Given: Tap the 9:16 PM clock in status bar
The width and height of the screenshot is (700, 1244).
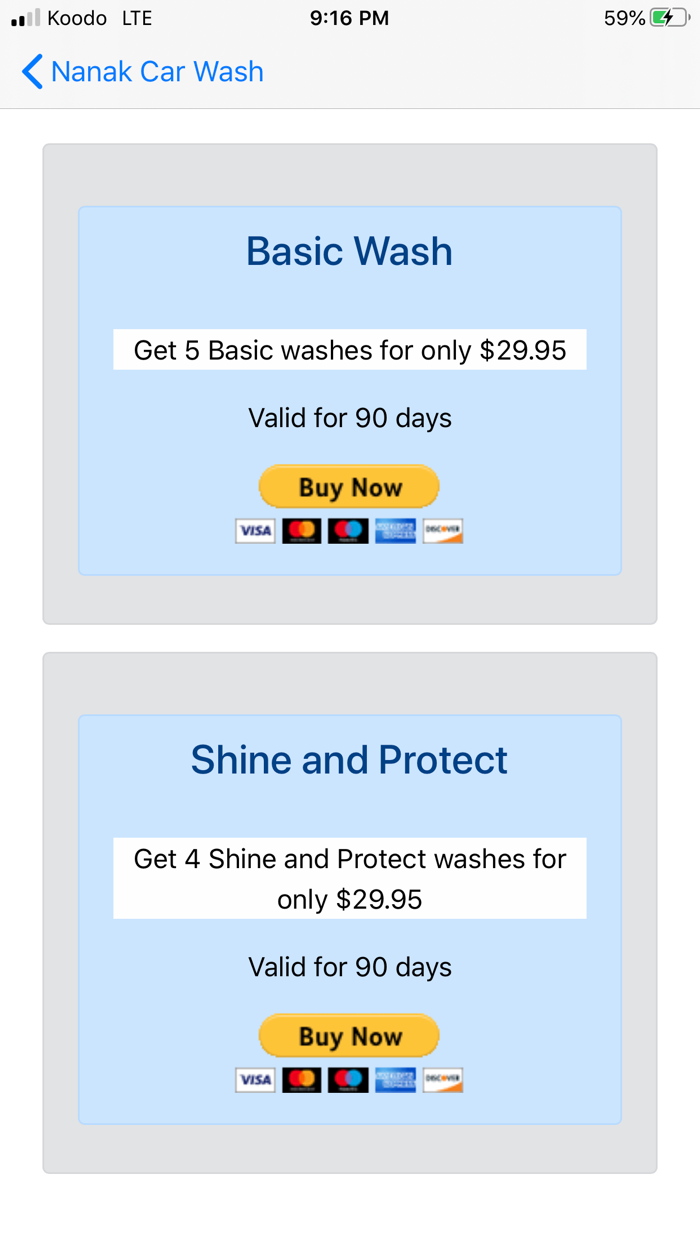Looking at the screenshot, I should pos(349,18).
